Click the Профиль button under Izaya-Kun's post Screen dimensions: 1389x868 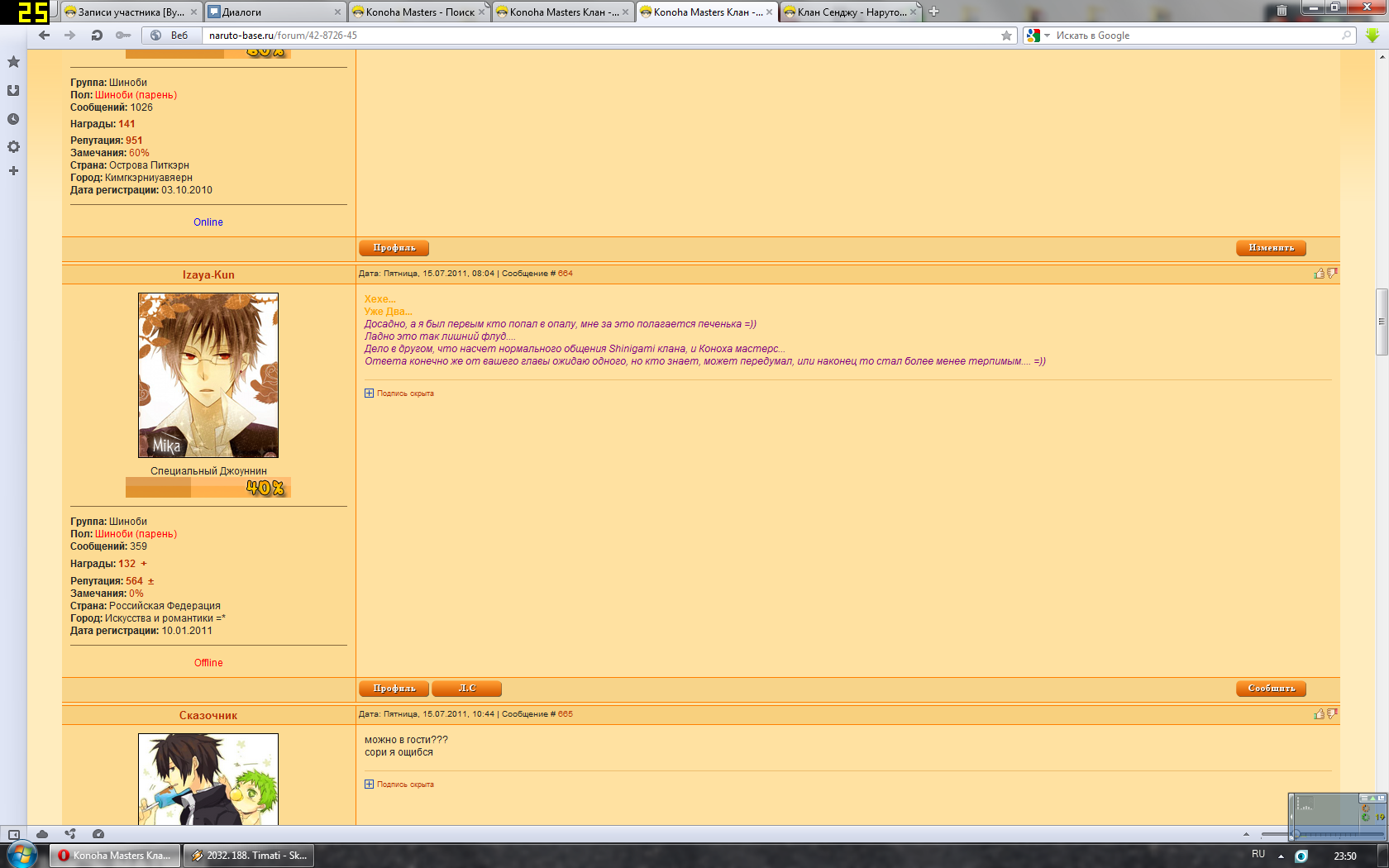(x=394, y=689)
